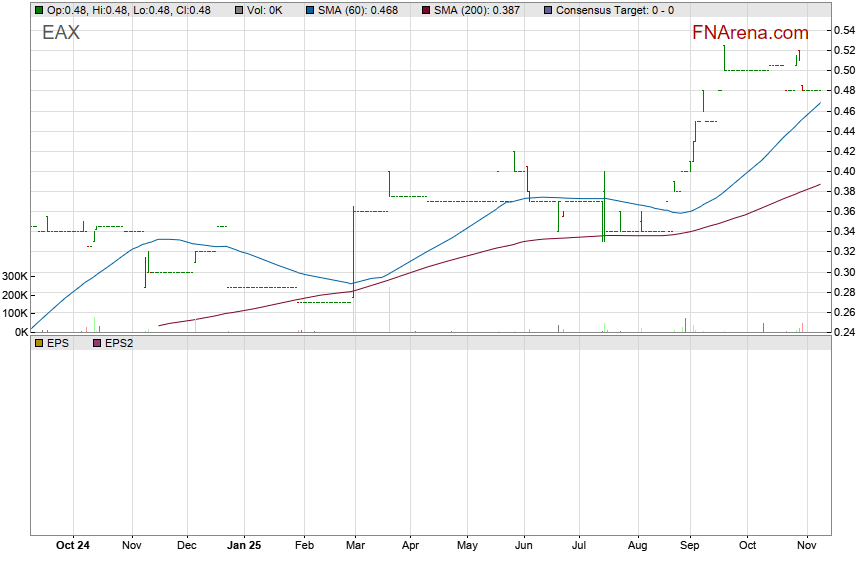Click the 0.54 price axis label

pyautogui.click(x=843, y=31)
